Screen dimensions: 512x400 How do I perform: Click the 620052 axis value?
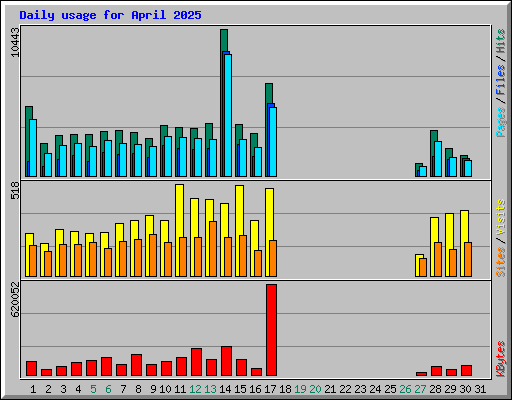pos(15,300)
